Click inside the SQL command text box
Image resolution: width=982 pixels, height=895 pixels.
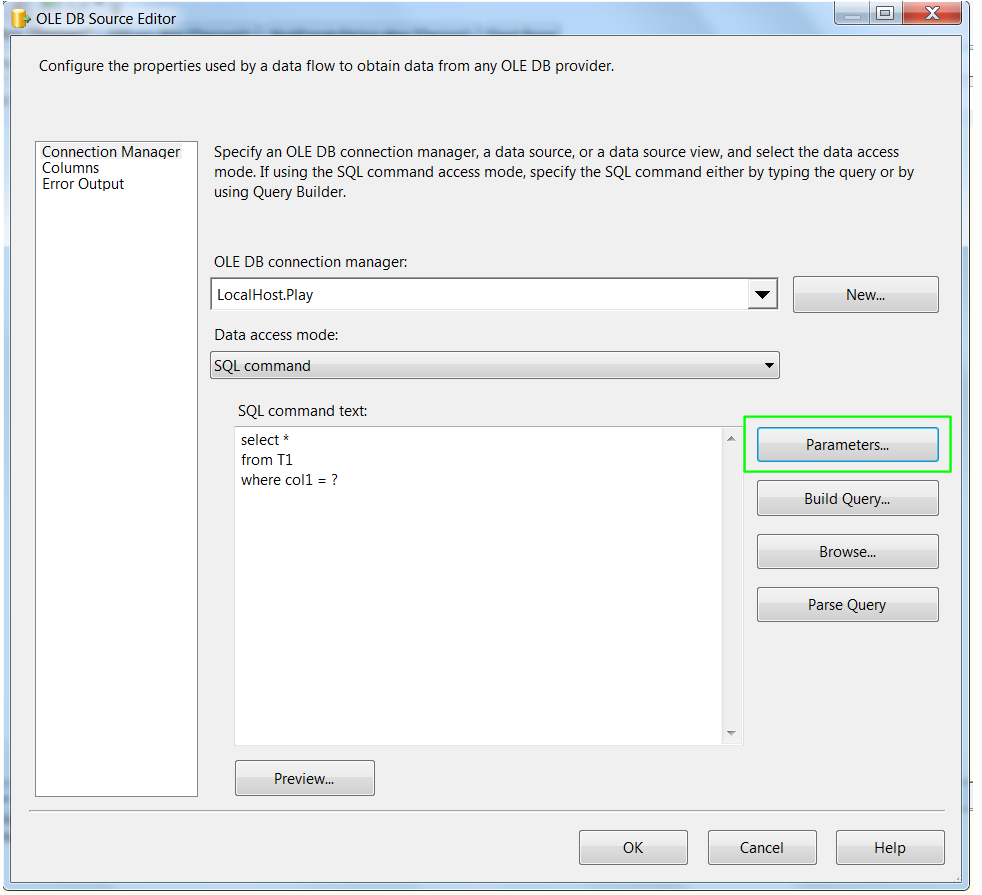coord(478,586)
